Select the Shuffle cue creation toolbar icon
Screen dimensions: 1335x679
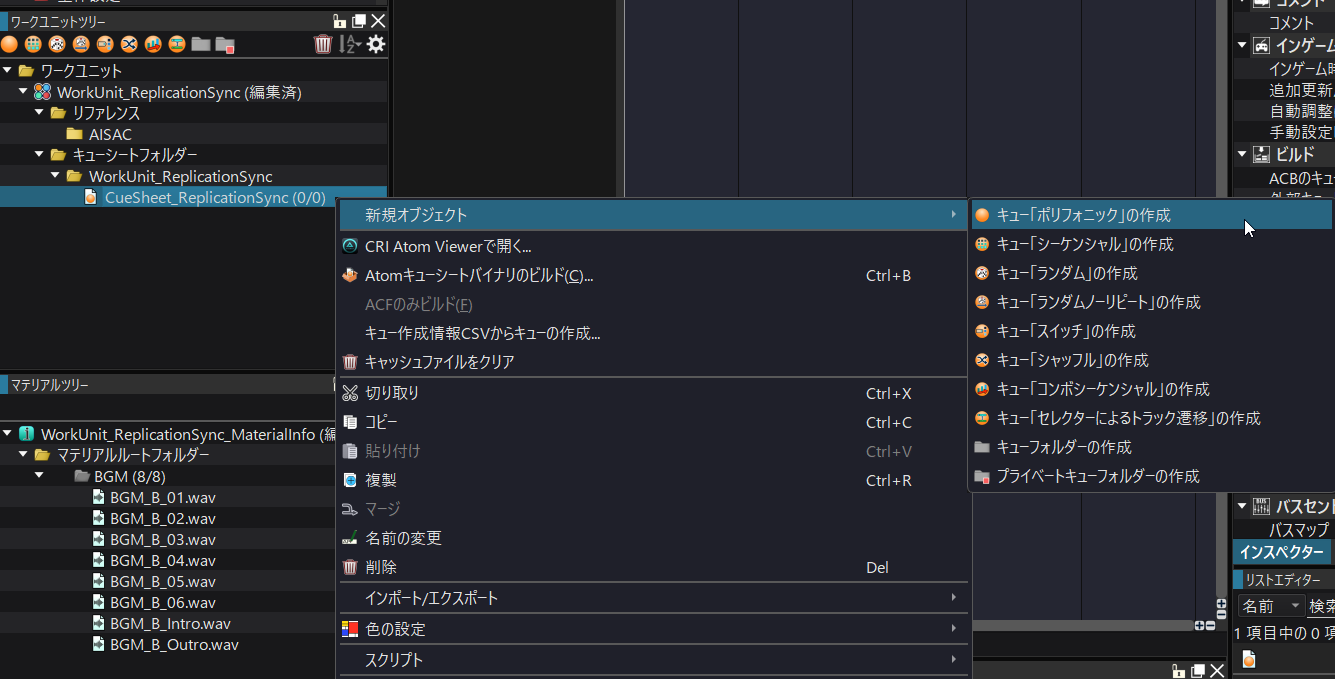(x=128, y=44)
